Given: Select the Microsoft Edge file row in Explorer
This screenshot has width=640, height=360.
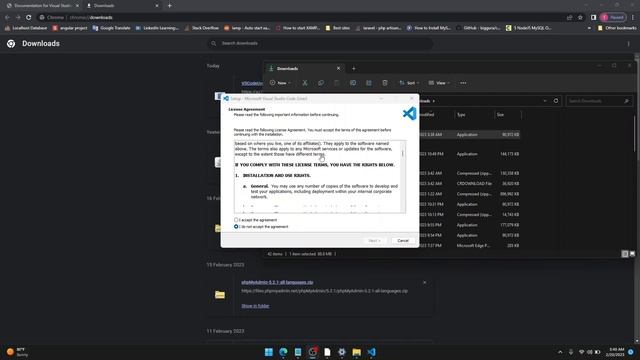Looking at the screenshot, I should 469,246.
